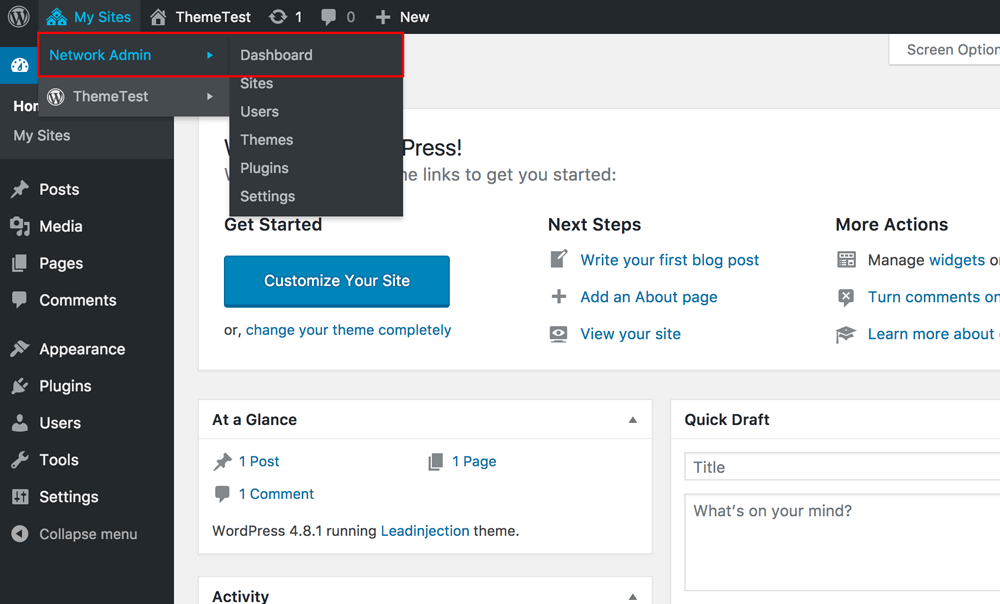
Task: Click the widgets grid icon under More Actions
Action: [x=846, y=260]
